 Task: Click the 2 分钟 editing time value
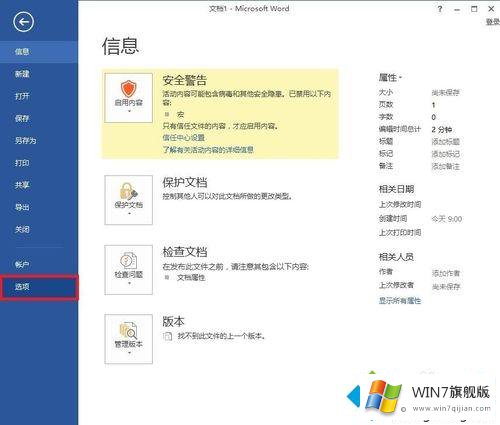coord(442,130)
